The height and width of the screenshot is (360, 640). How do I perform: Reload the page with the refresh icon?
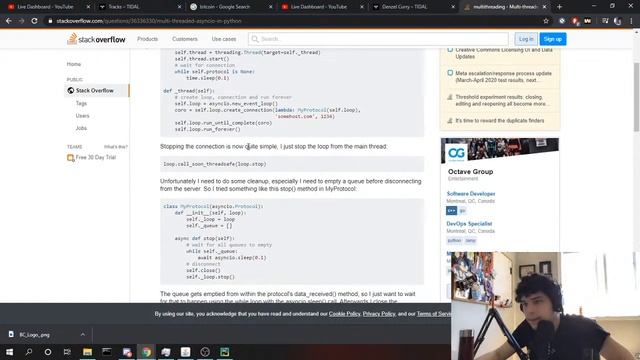[x=35, y=21]
